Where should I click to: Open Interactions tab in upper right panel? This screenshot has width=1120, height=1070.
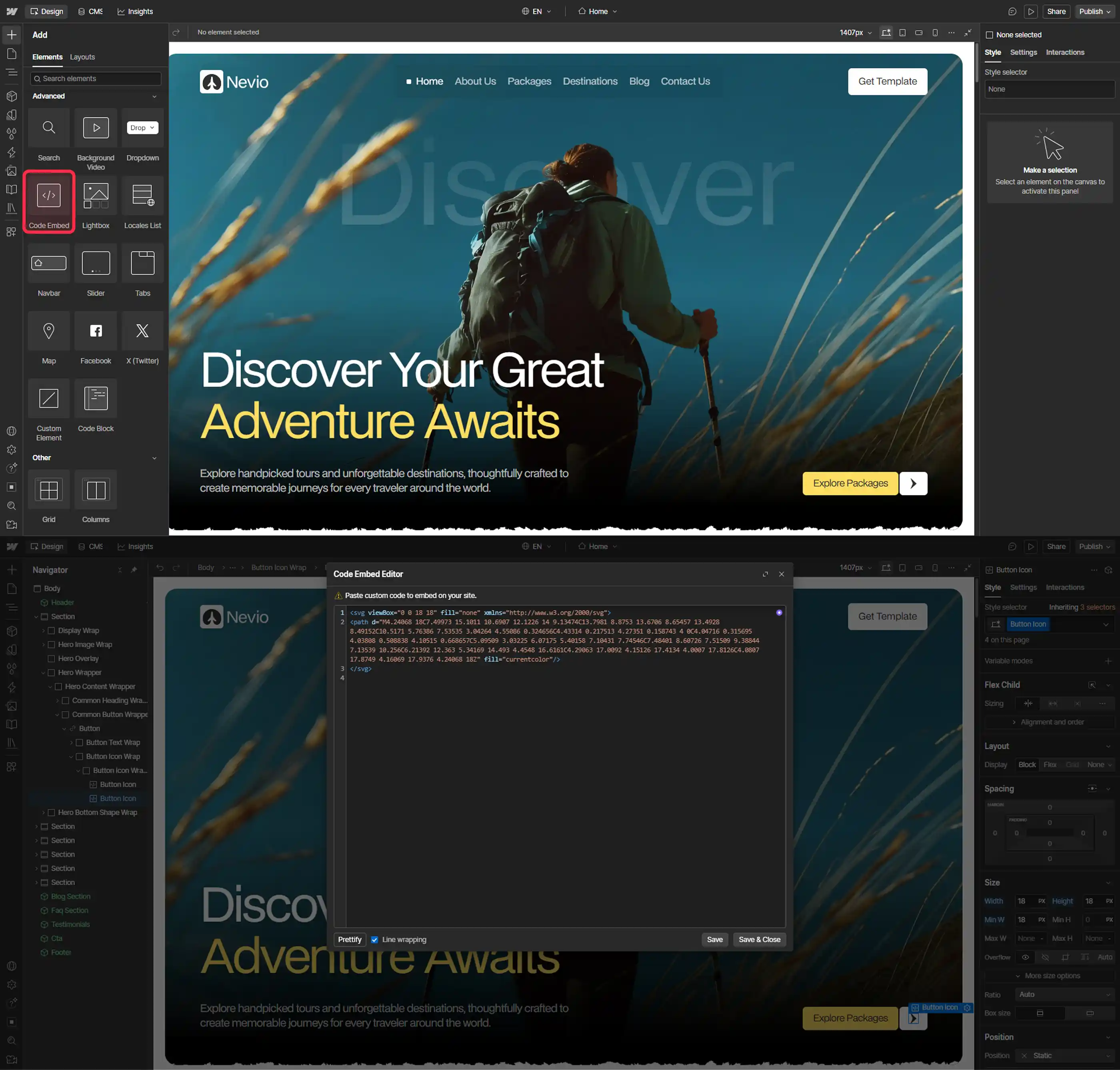pyautogui.click(x=1065, y=52)
